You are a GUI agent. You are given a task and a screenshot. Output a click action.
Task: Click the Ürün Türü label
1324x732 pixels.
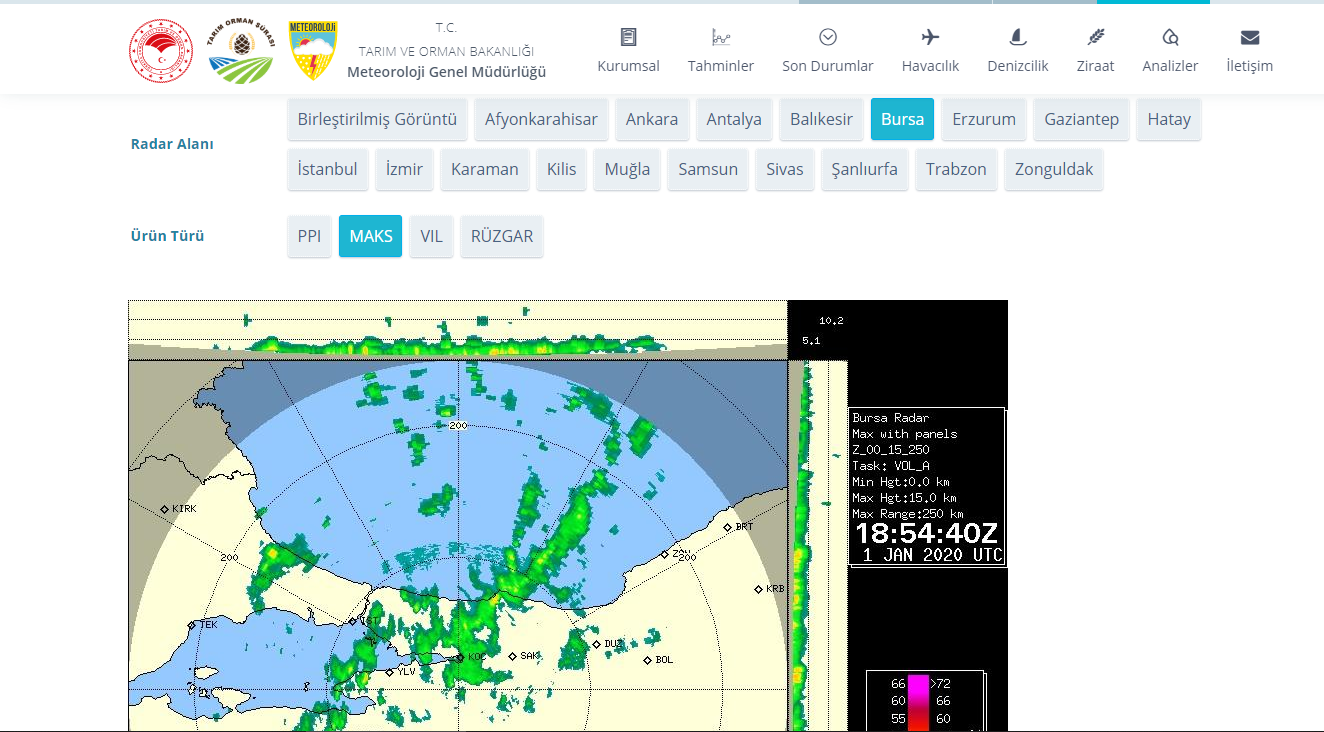(x=168, y=236)
